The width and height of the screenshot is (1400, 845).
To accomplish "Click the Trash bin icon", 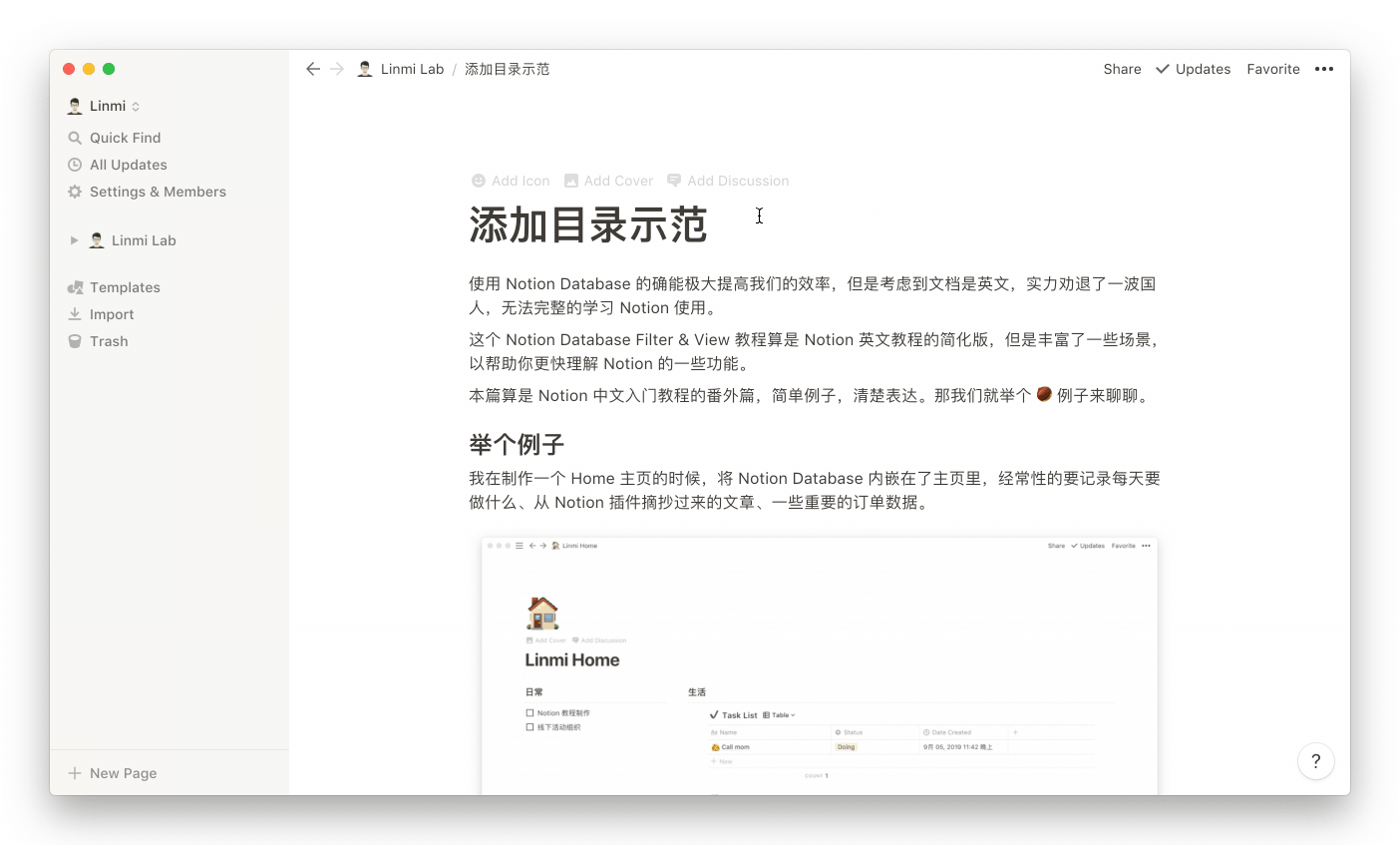I will pos(75,341).
